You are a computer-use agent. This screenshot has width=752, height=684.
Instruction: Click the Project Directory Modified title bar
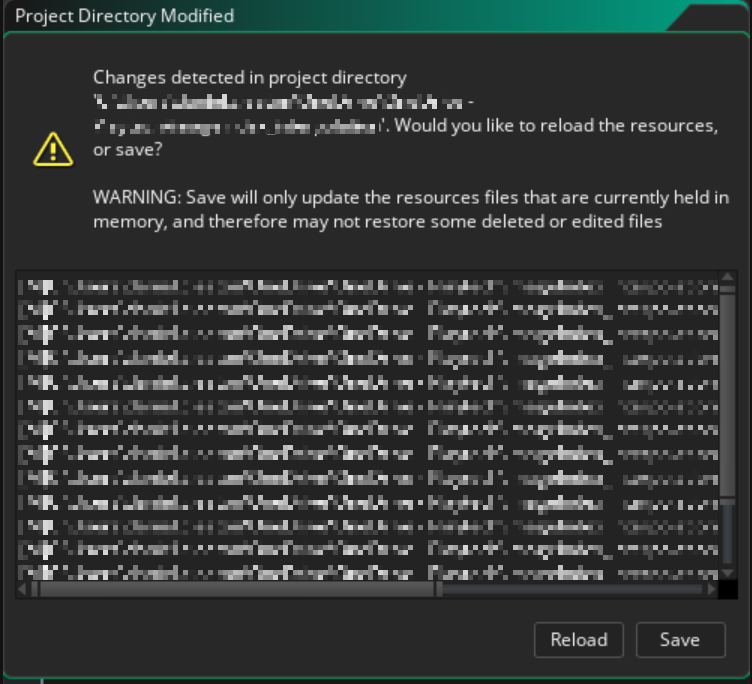[300, 16]
